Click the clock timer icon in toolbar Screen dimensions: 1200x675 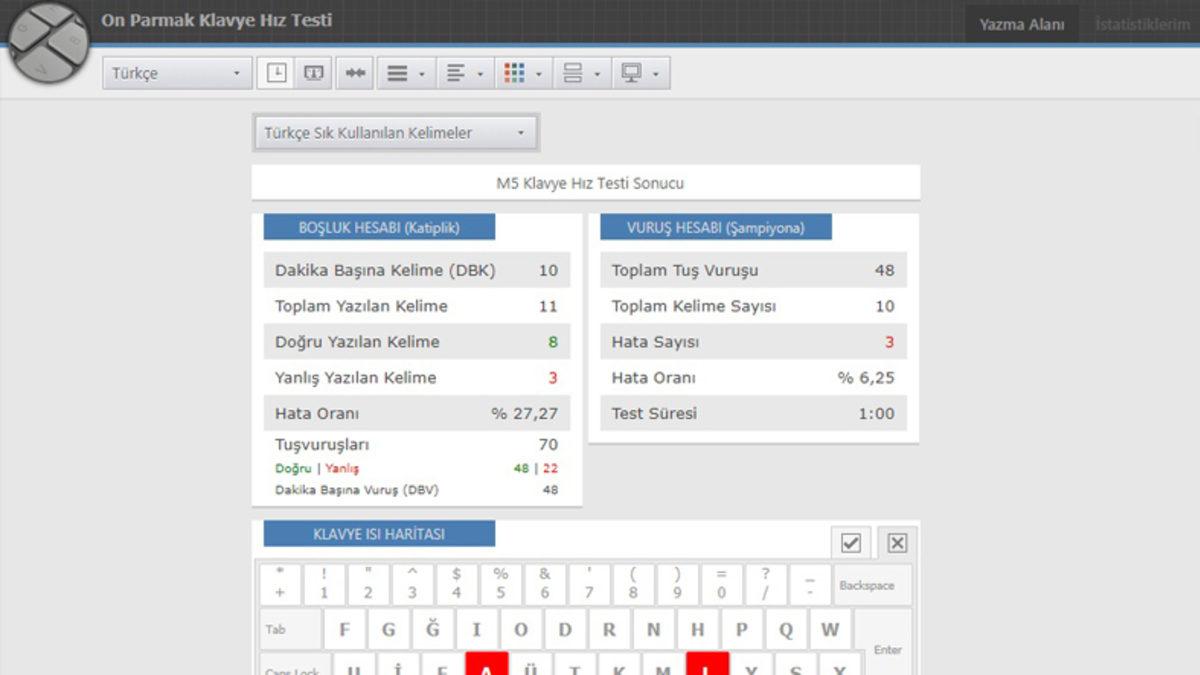tap(277, 73)
